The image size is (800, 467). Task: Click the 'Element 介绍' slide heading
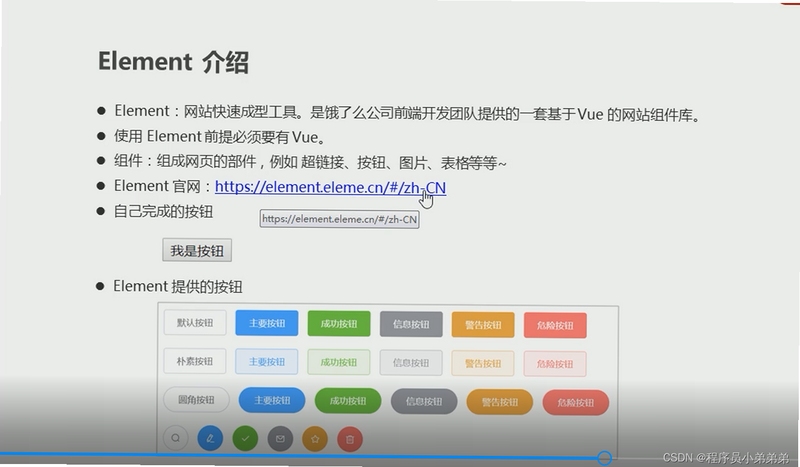pyautogui.click(x=173, y=62)
